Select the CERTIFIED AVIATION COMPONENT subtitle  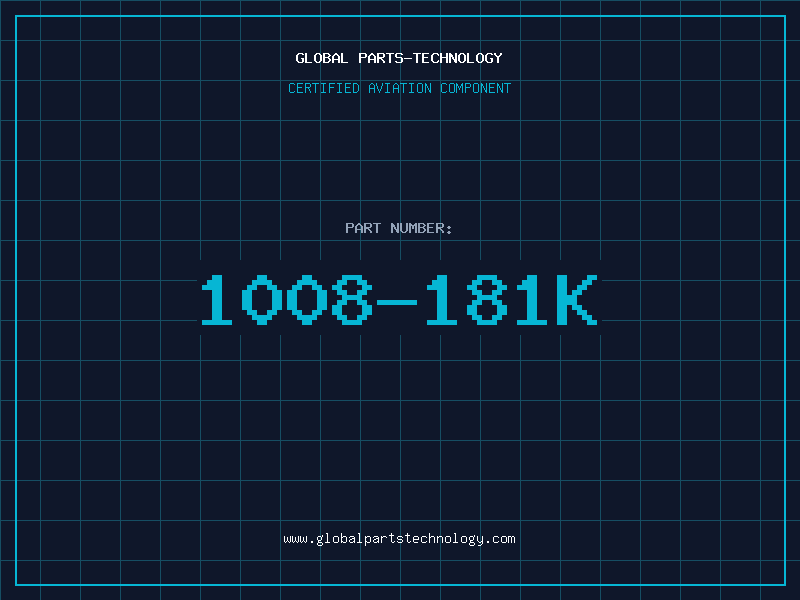click(399, 88)
